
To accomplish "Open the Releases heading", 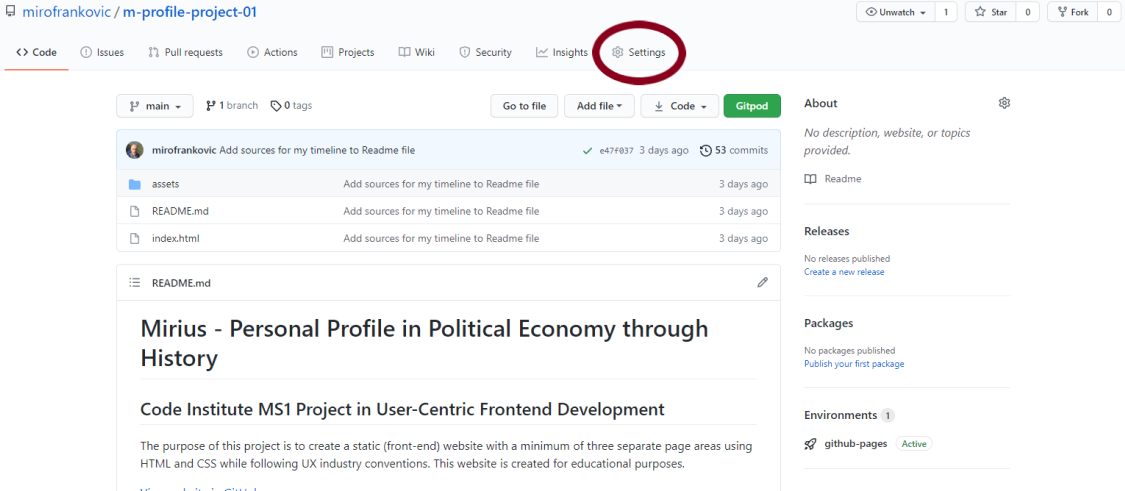I will pyautogui.click(x=827, y=231).
